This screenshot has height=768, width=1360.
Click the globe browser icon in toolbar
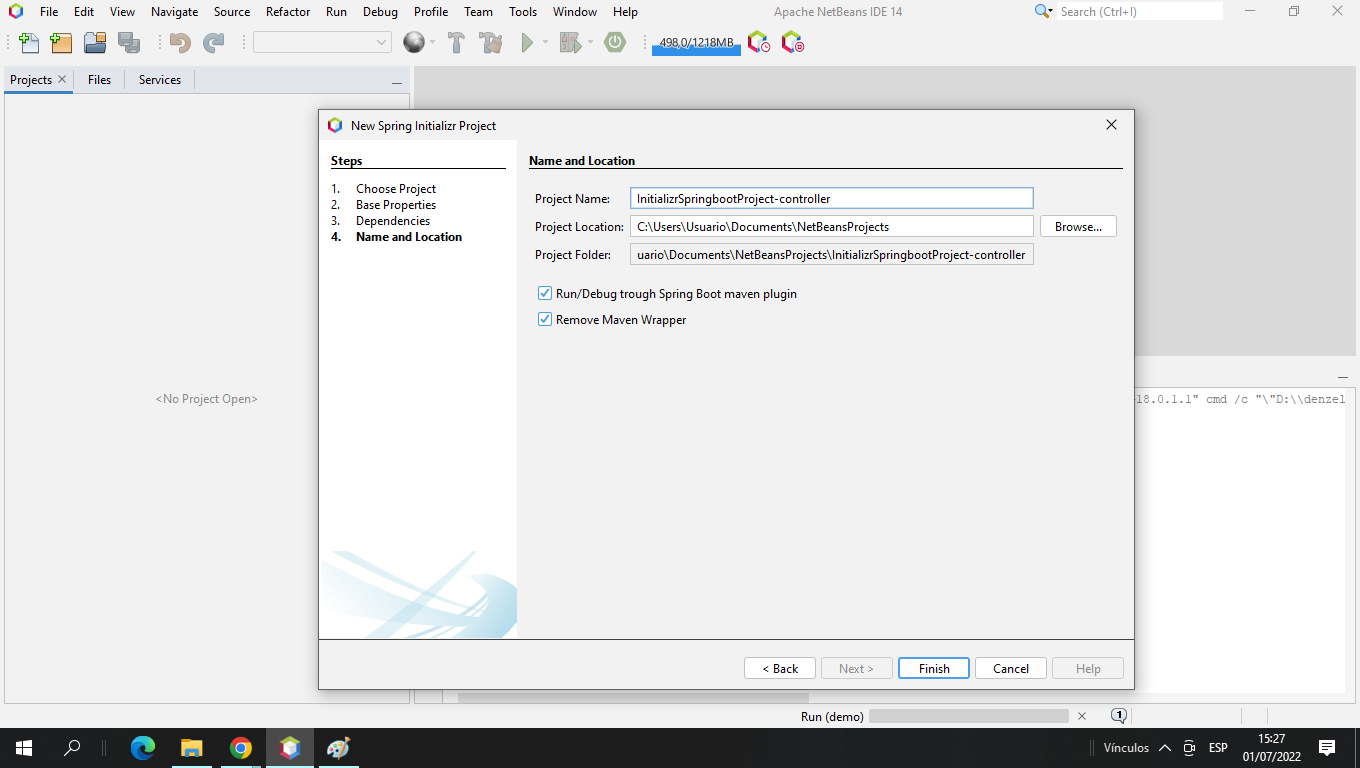pyautogui.click(x=413, y=43)
